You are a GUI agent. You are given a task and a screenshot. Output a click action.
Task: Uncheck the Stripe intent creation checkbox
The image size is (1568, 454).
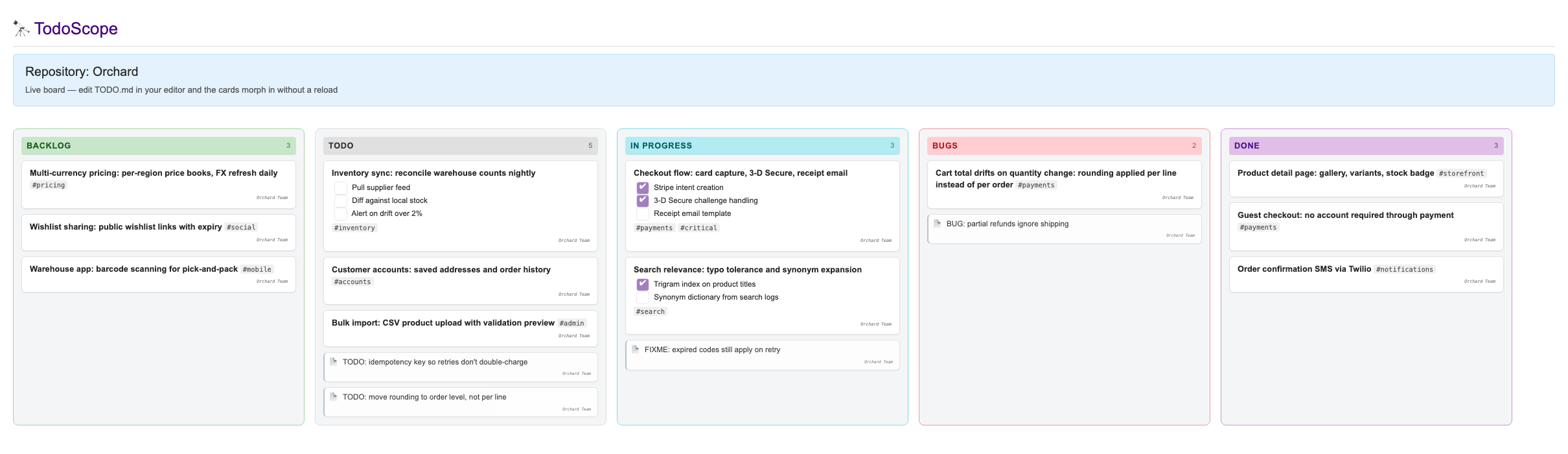click(643, 187)
